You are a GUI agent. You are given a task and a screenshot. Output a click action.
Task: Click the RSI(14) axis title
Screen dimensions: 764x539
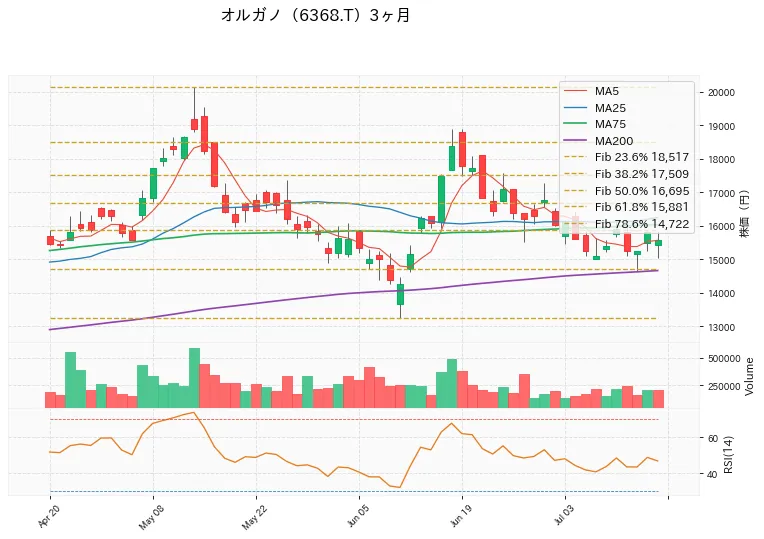tap(728, 454)
